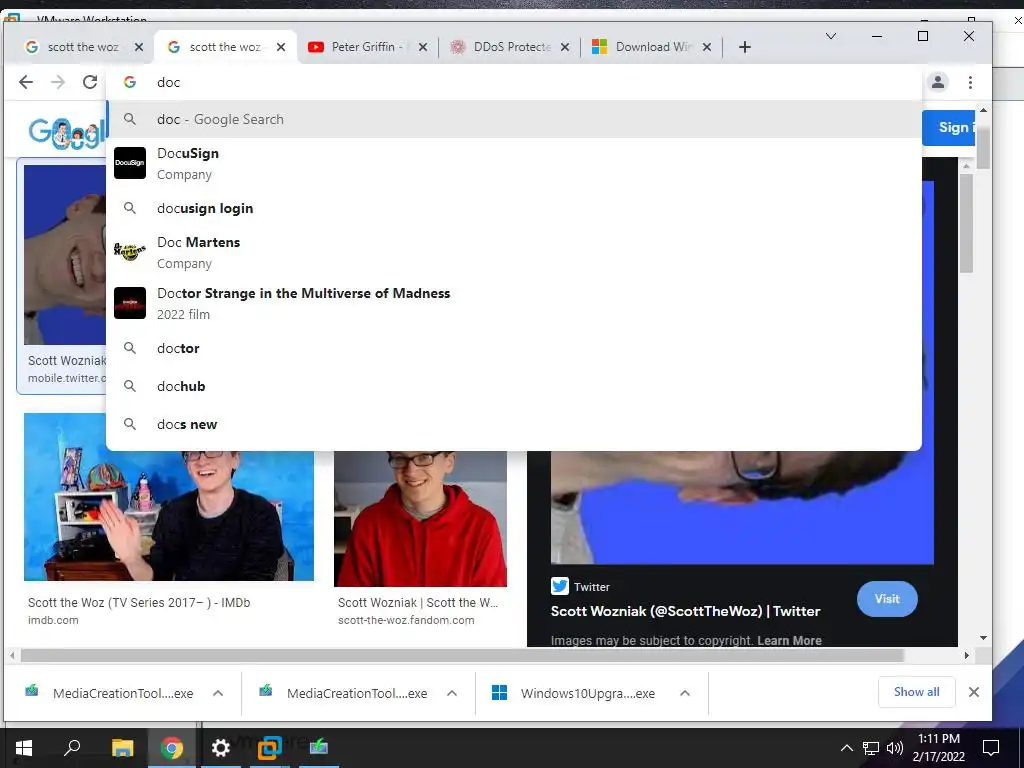Open the Chrome profile avatar
Viewport: 1024px width, 768px height.
click(938, 82)
